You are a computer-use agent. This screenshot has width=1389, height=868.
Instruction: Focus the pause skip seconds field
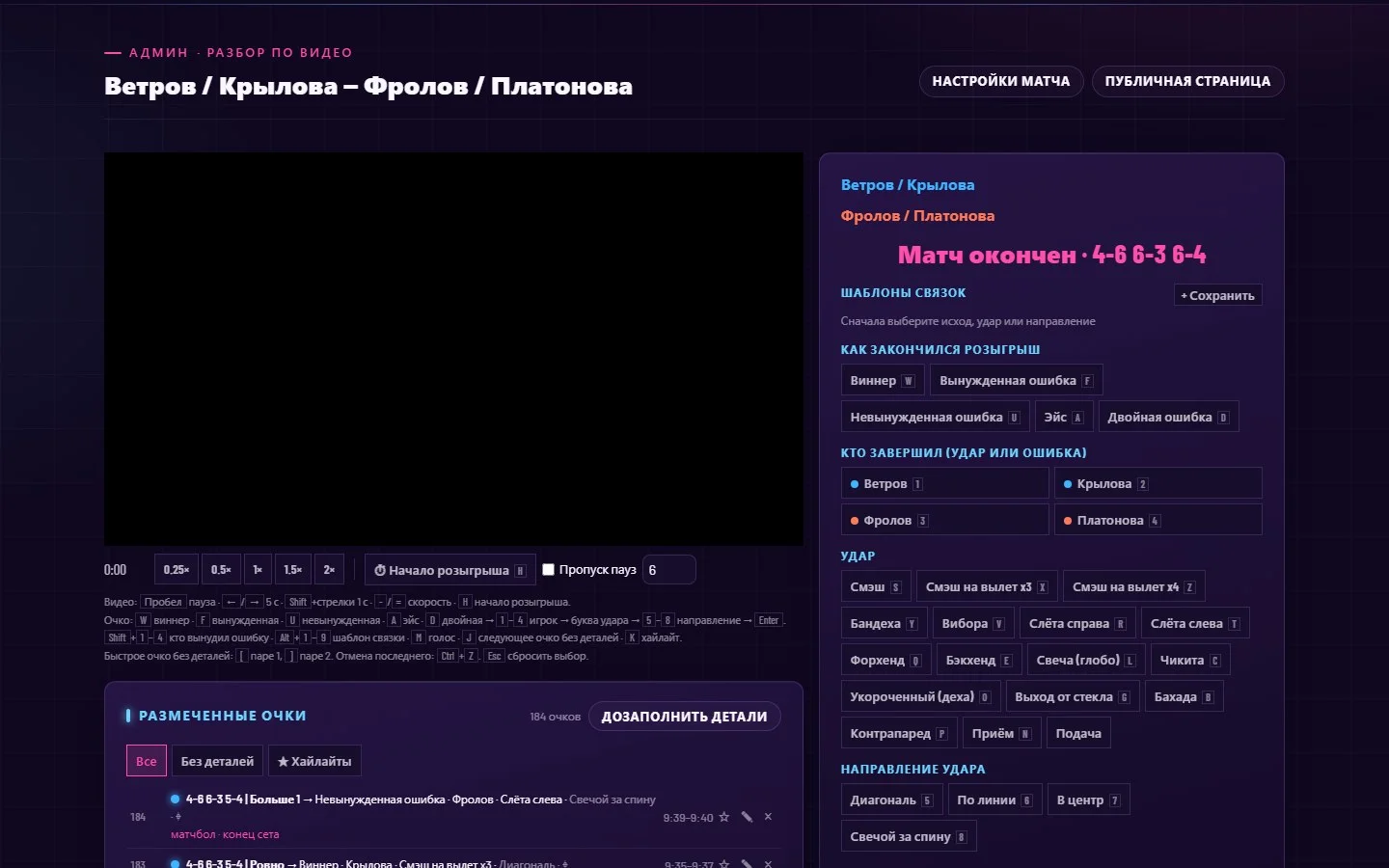tap(668, 570)
